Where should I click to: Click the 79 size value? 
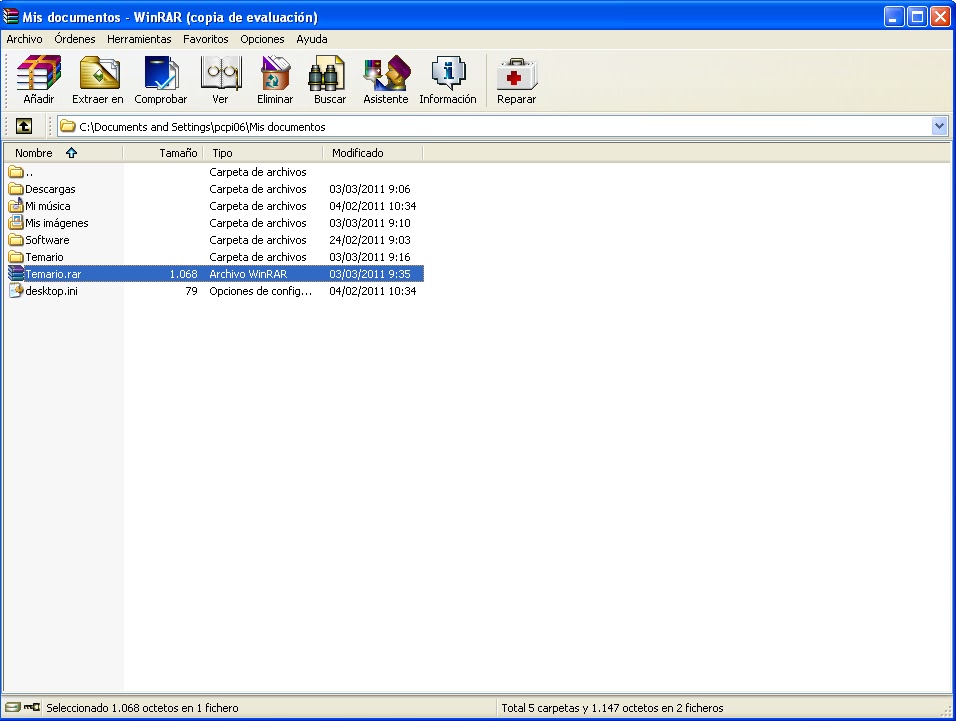pyautogui.click(x=191, y=291)
